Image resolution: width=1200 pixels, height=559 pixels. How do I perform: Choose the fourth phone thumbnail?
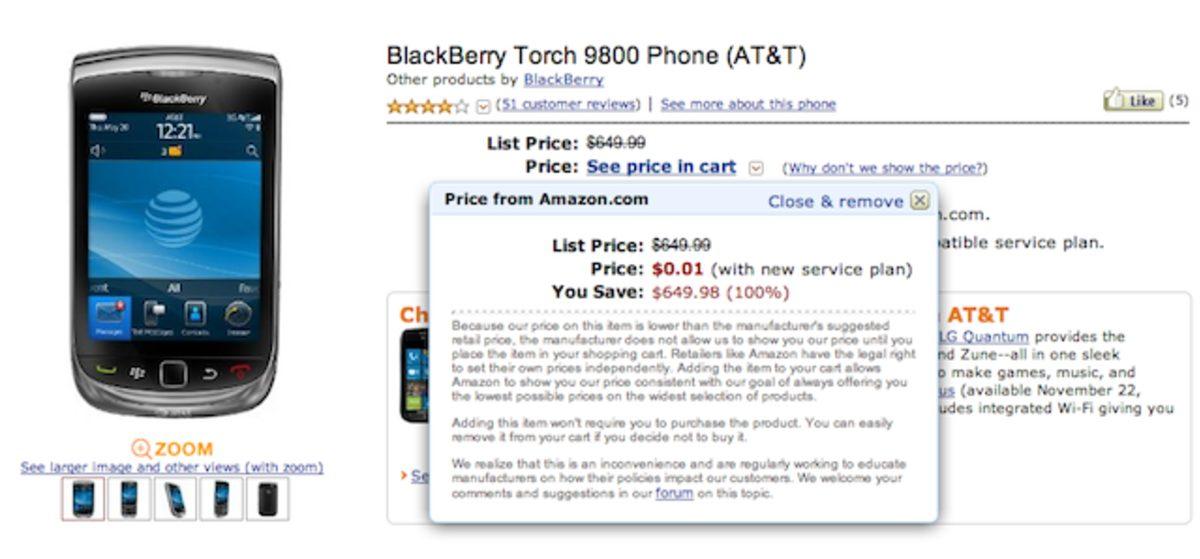coord(221,498)
